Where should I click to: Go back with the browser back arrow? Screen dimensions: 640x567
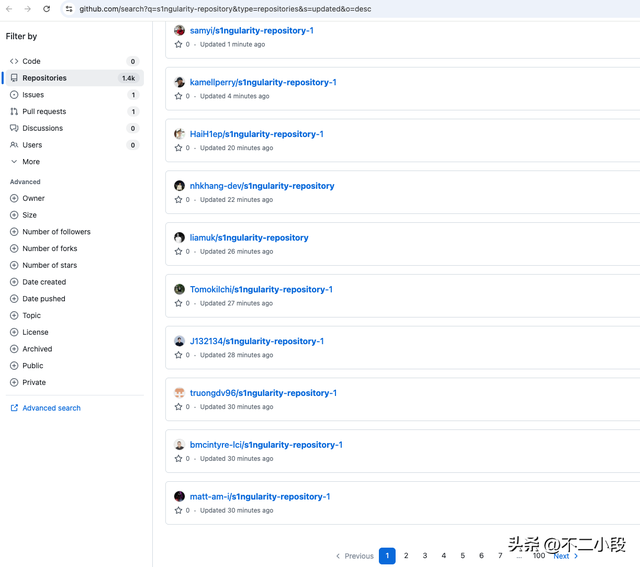tap(9, 9)
